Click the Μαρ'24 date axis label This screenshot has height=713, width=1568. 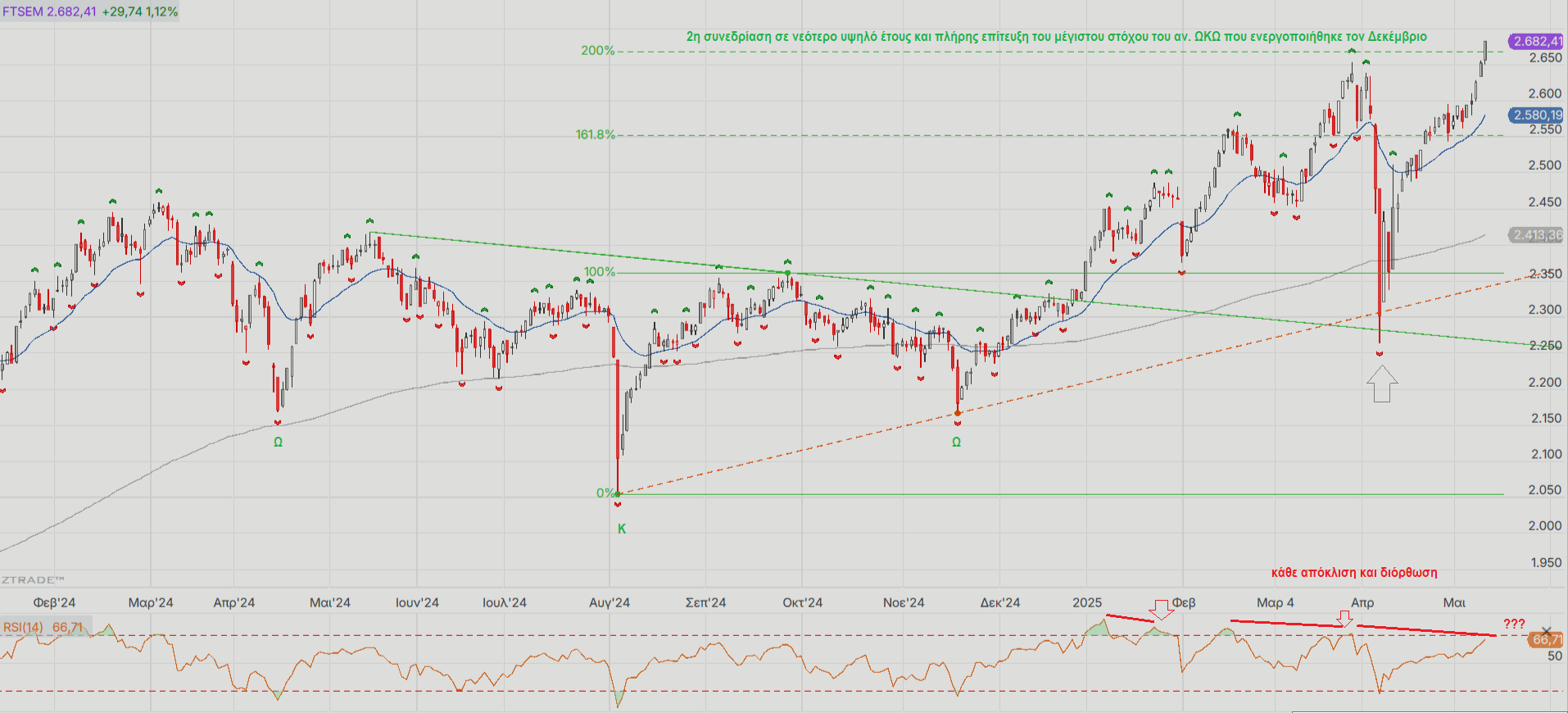(x=151, y=602)
